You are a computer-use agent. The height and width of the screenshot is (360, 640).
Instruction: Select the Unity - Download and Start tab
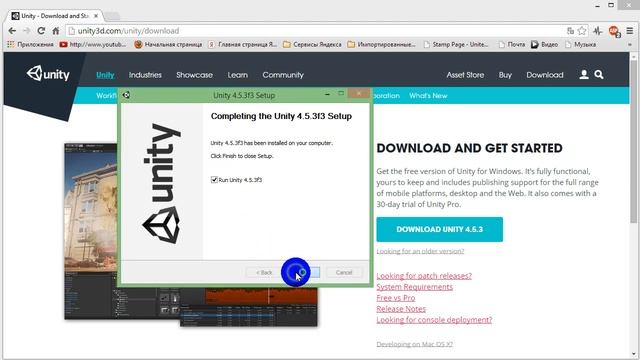point(55,16)
